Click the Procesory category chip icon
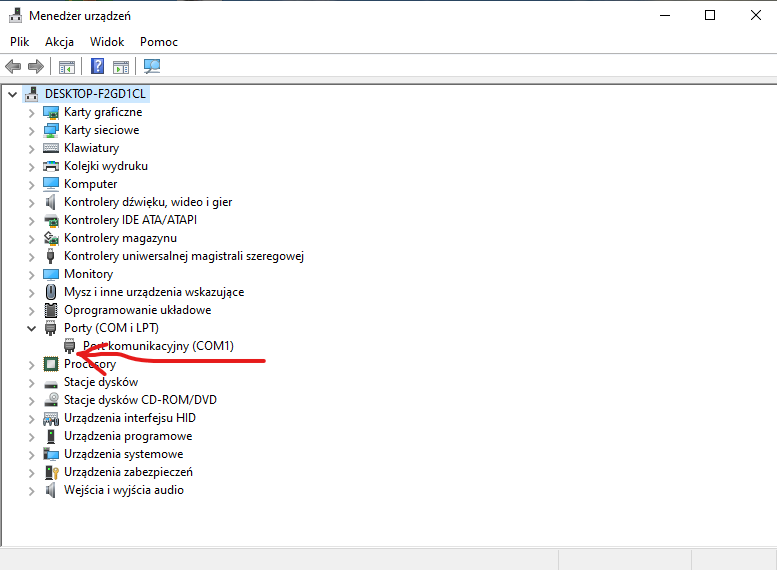This screenshot has height=570, width=777. coord(52,364)
